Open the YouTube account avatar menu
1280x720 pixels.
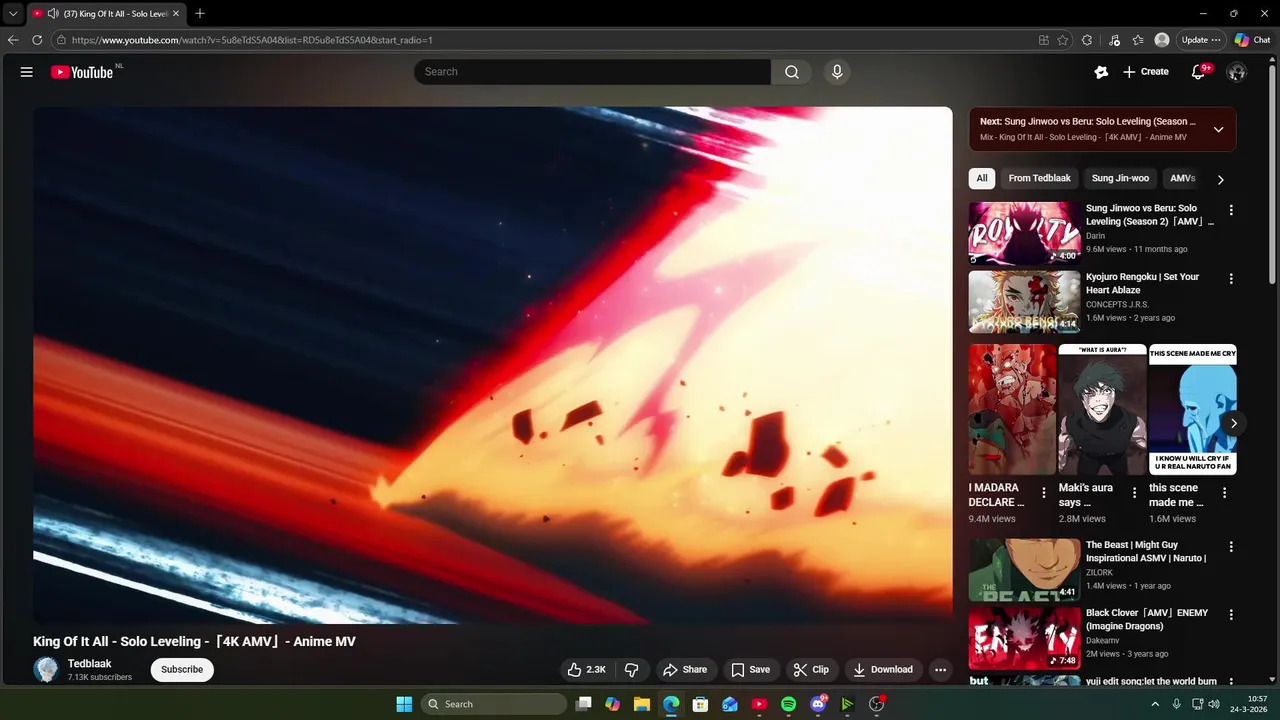coord(1236,72)
